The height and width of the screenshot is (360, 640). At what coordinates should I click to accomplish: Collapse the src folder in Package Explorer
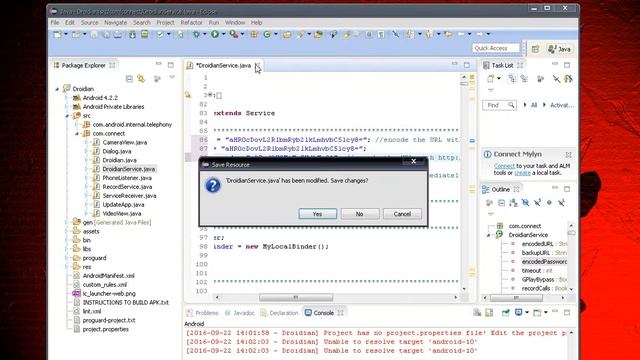[67, 116]
